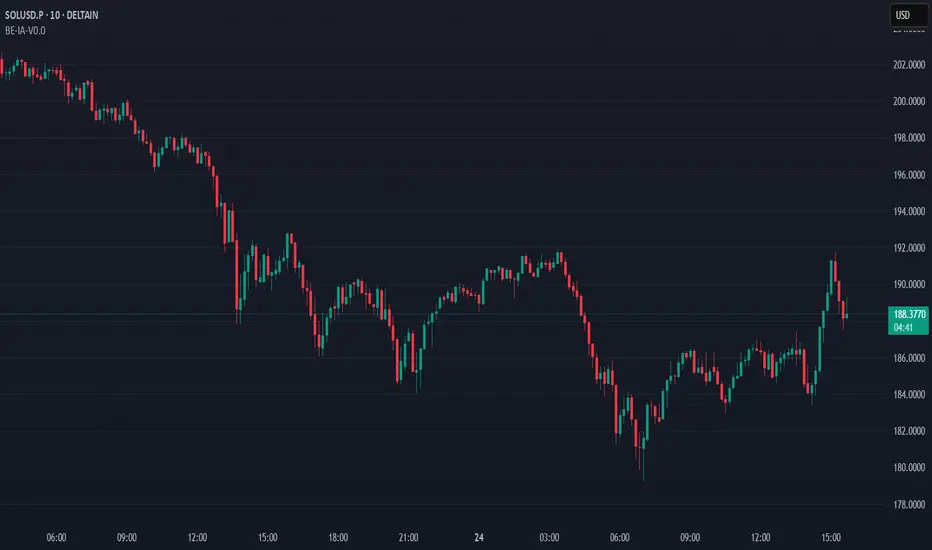
Task: Click the lowest candle wick near 180
Action: coord(643,470)
